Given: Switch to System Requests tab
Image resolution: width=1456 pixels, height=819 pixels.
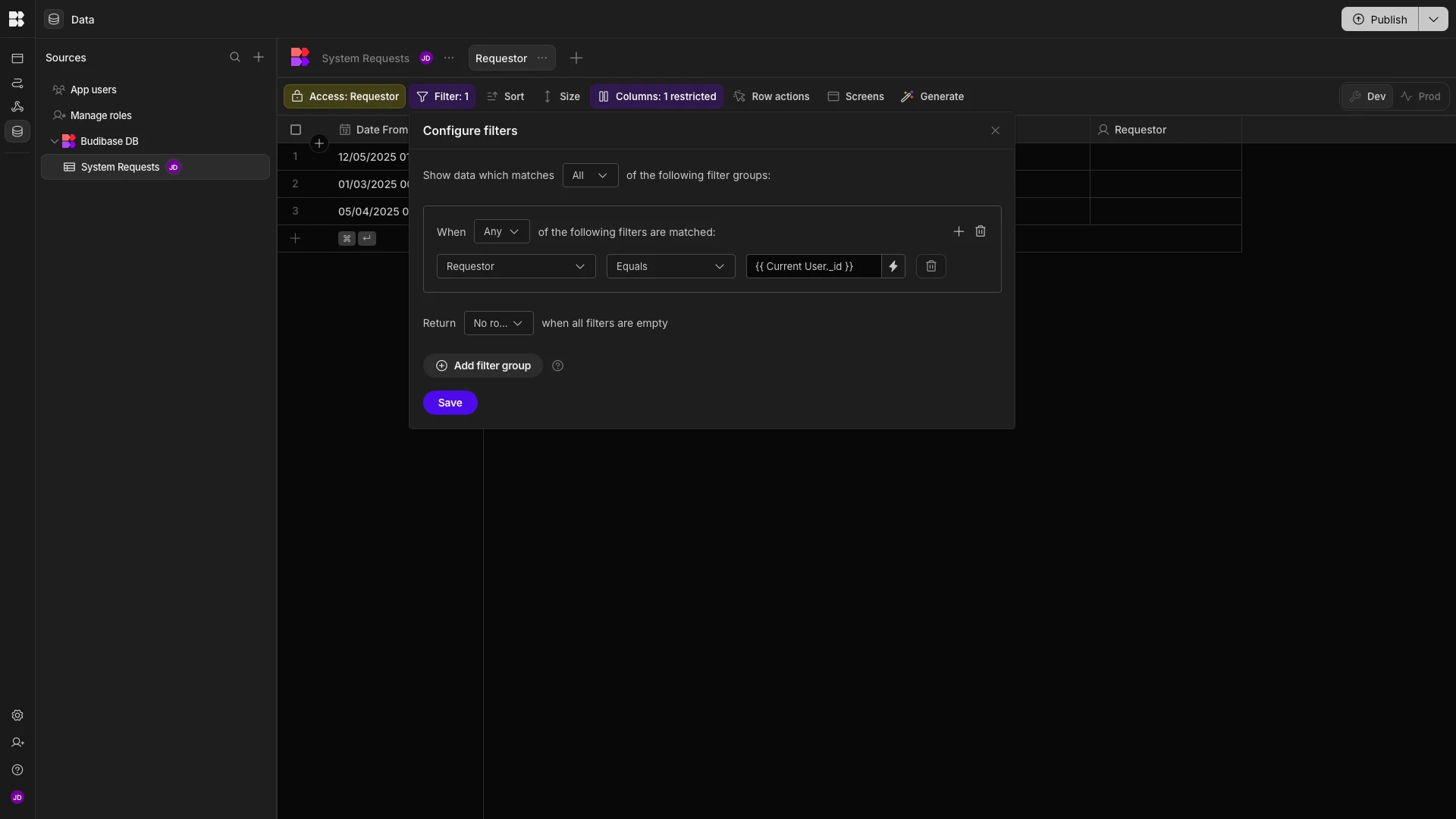Looking at the screenshot, I should pyautogui.click(x=365, y=58).
